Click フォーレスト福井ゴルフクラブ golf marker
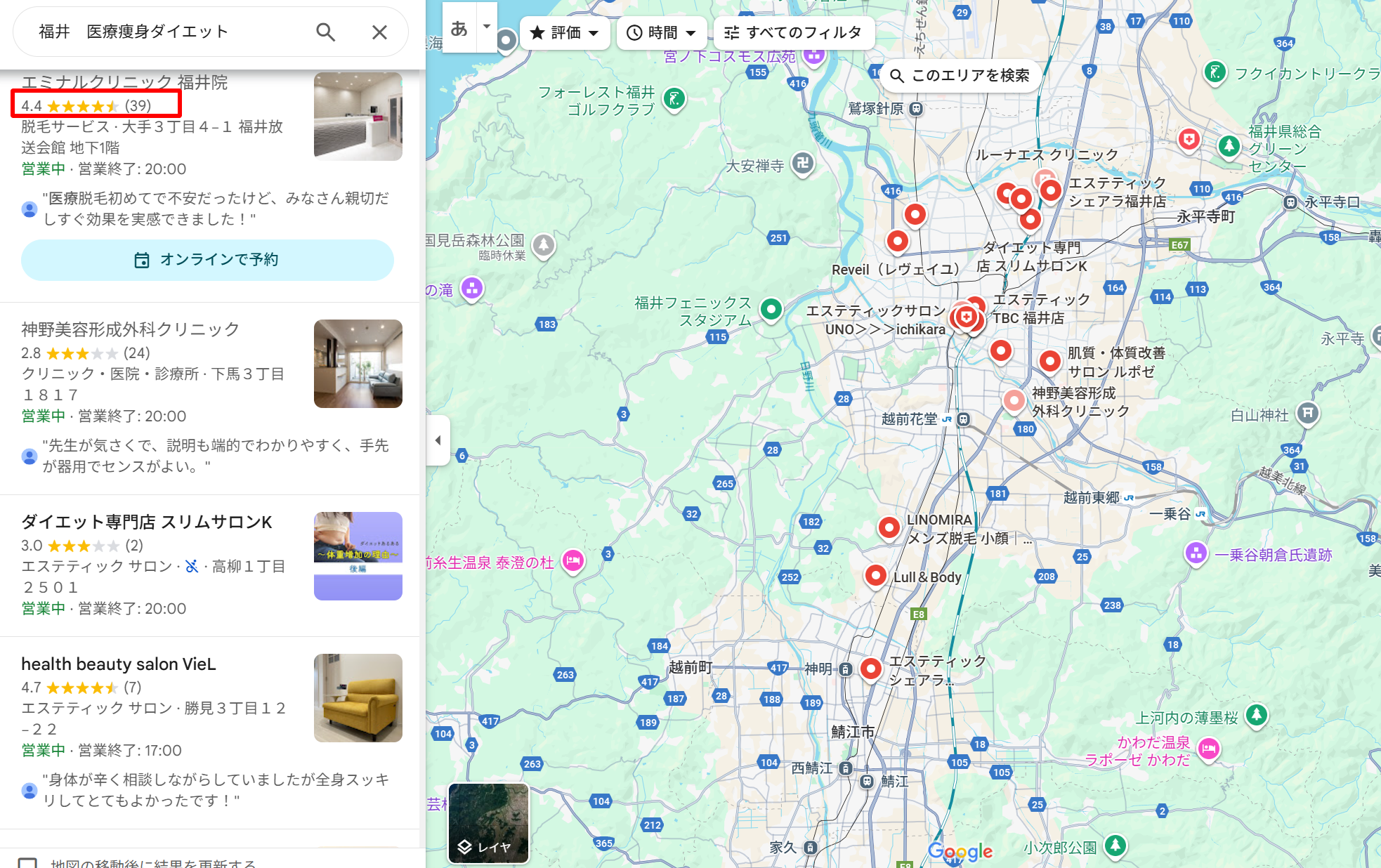The height and width of the screenshot is (868, 1381). coord(674,99)
